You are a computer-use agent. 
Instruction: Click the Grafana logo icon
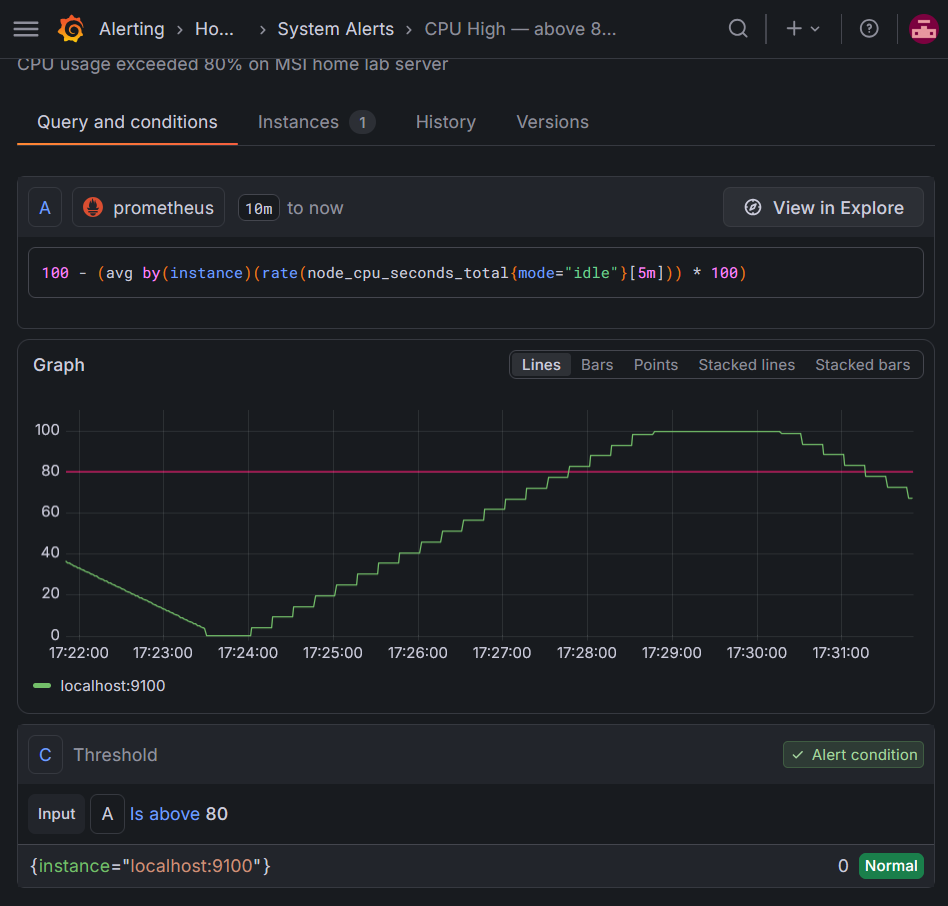[71, 29]
